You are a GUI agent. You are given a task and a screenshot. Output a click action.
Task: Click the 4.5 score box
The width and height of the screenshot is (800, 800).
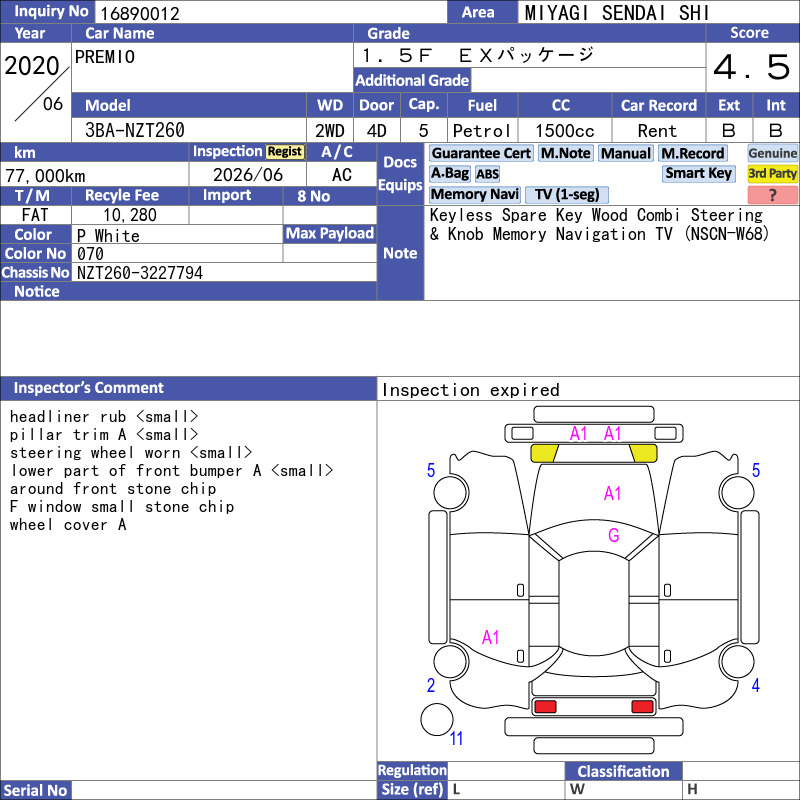(751, 68)
